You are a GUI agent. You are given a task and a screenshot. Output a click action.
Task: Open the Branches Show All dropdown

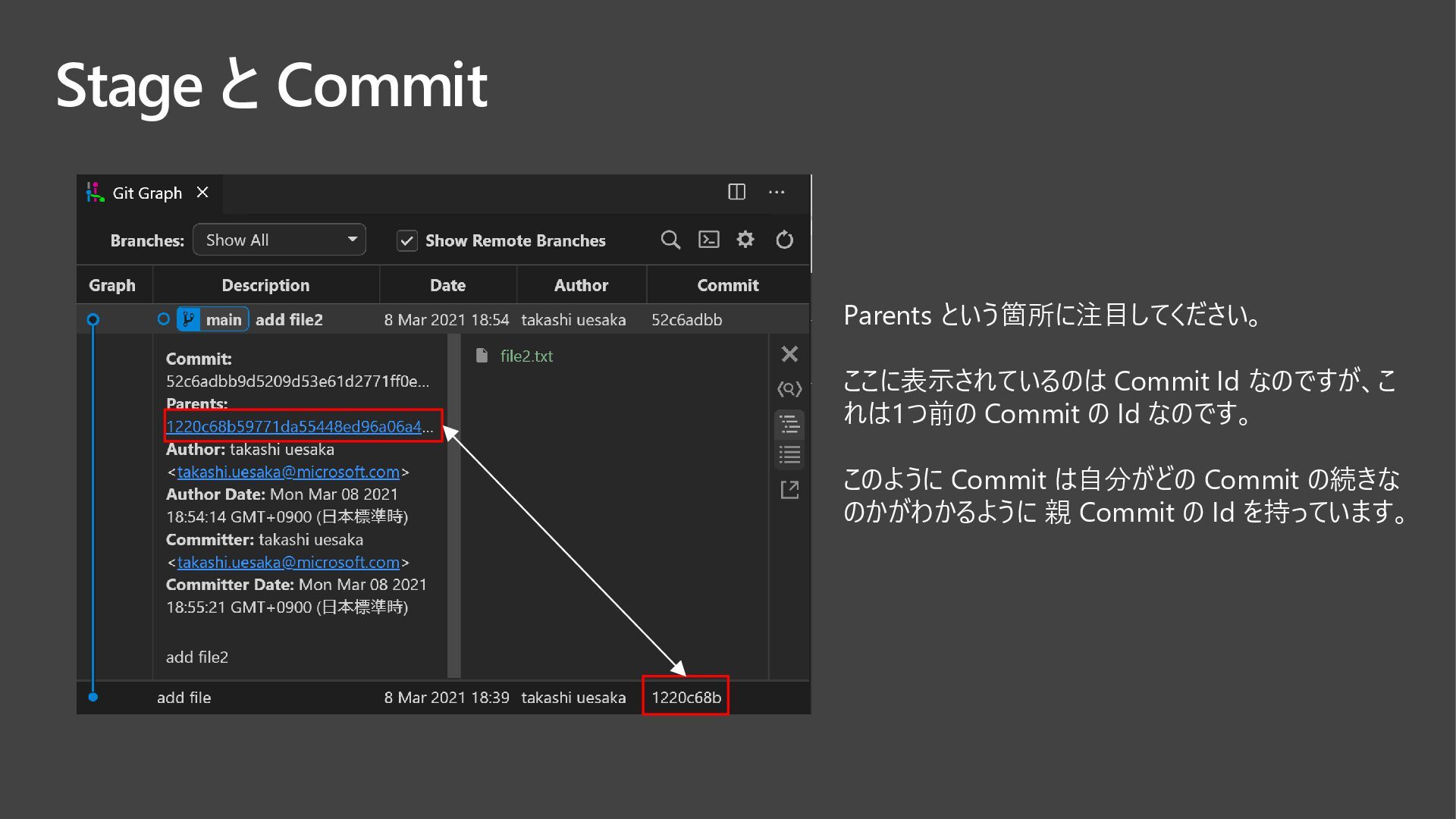click(279, 240)
